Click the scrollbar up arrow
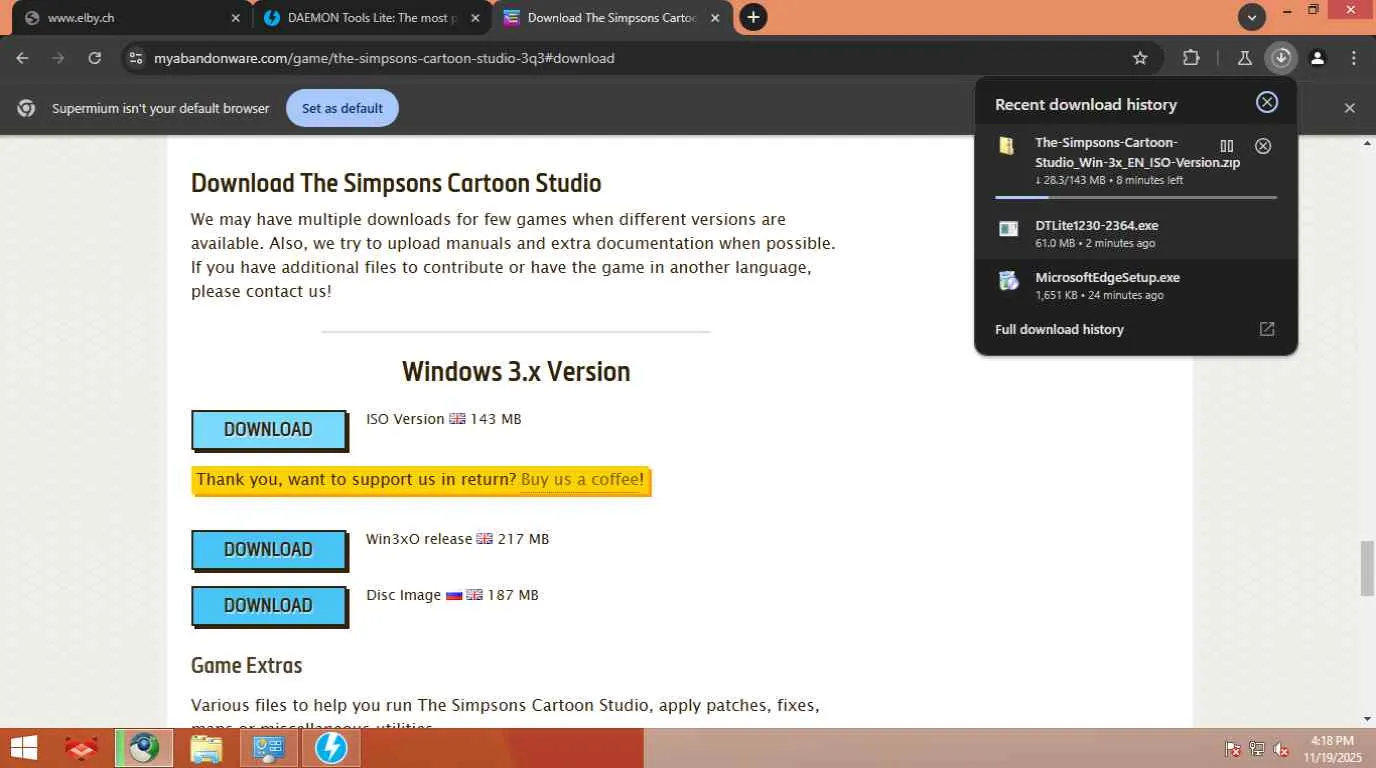 (x=1367, y=144)
